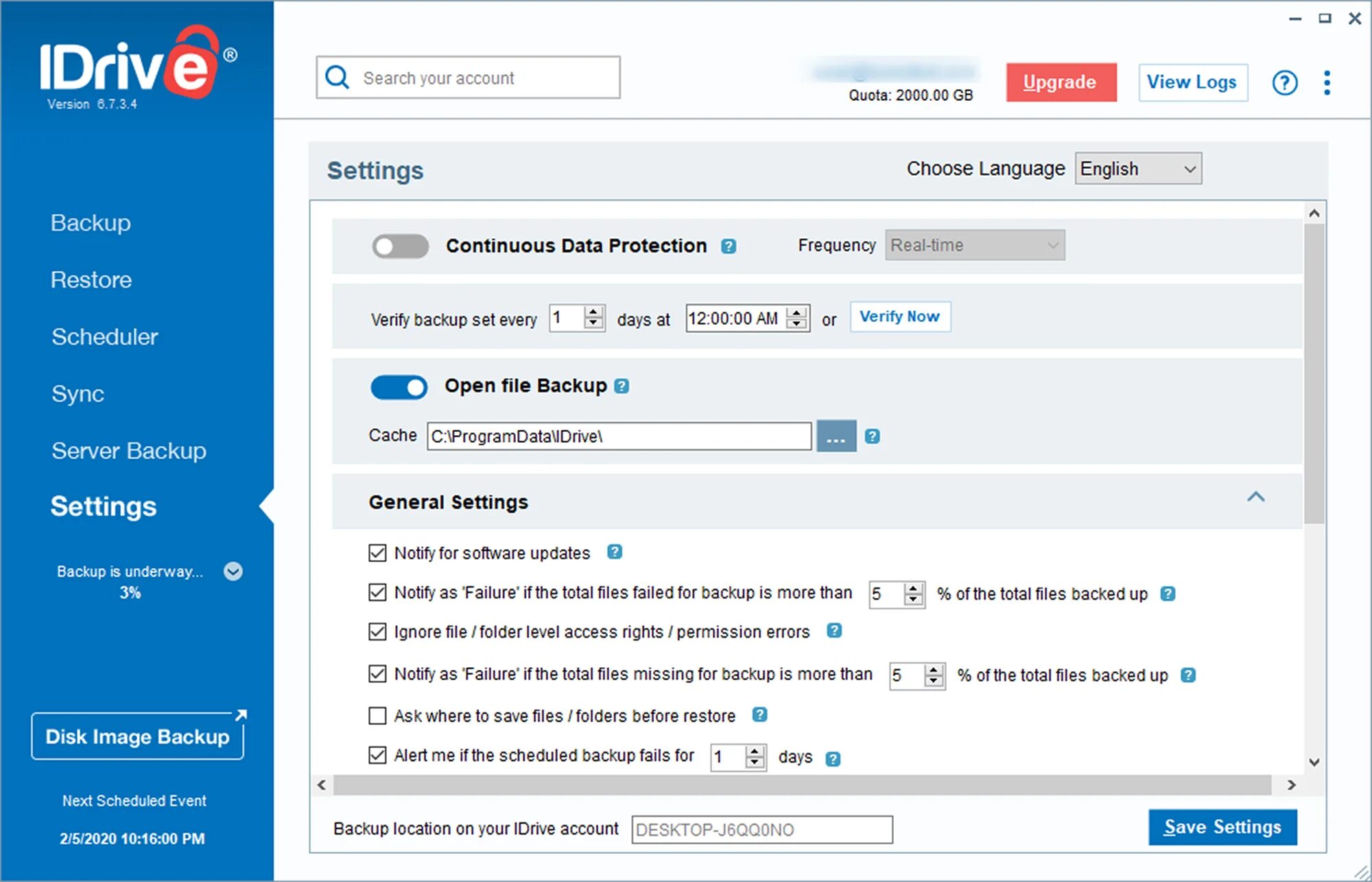Click the cache folder browse button

(836, 437)
